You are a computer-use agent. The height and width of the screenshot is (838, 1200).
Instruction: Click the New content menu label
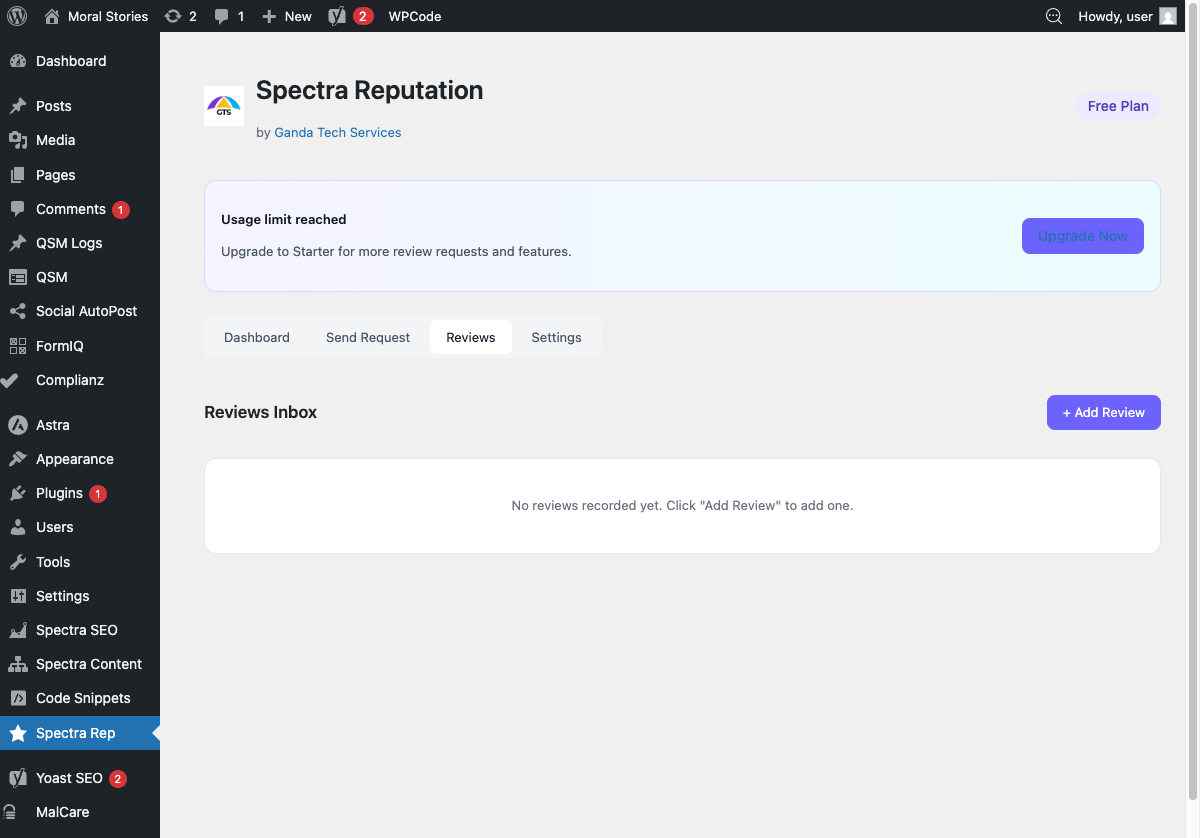pyautogui.click(x=298, y=16)
